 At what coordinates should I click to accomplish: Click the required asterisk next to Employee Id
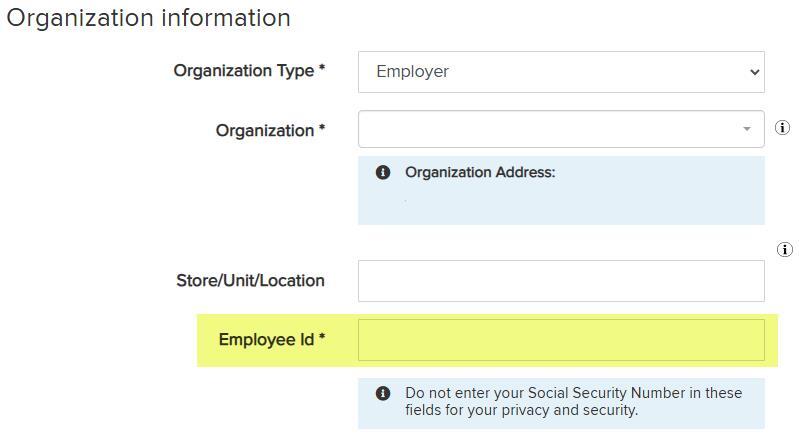[x=322, y=339]
